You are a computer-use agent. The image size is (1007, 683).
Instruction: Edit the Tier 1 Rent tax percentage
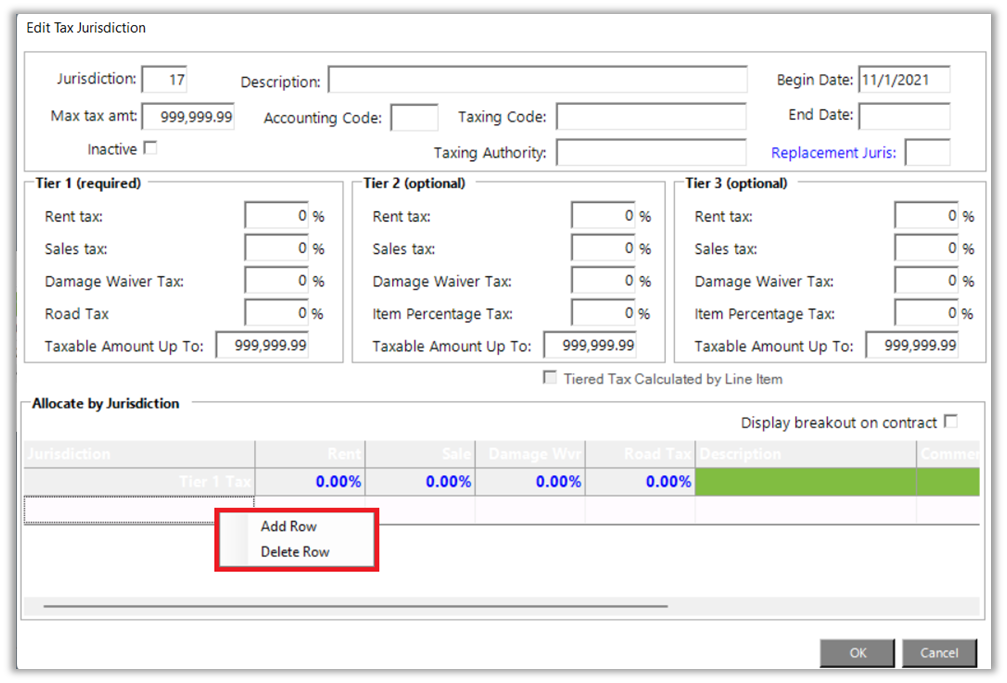click(x=276, y=216)
